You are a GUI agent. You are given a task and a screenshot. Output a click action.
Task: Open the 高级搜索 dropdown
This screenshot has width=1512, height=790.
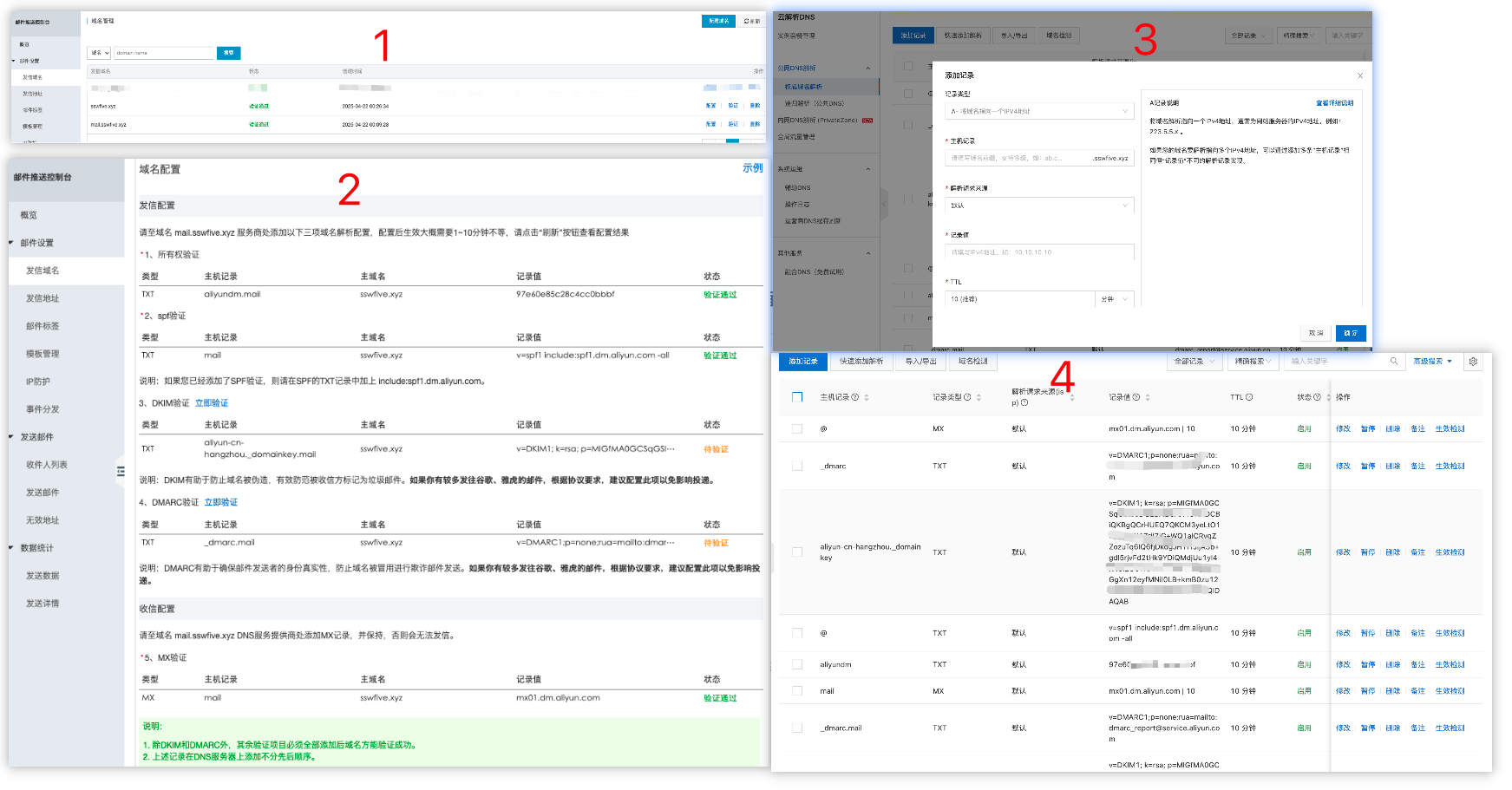(1432, 362)
